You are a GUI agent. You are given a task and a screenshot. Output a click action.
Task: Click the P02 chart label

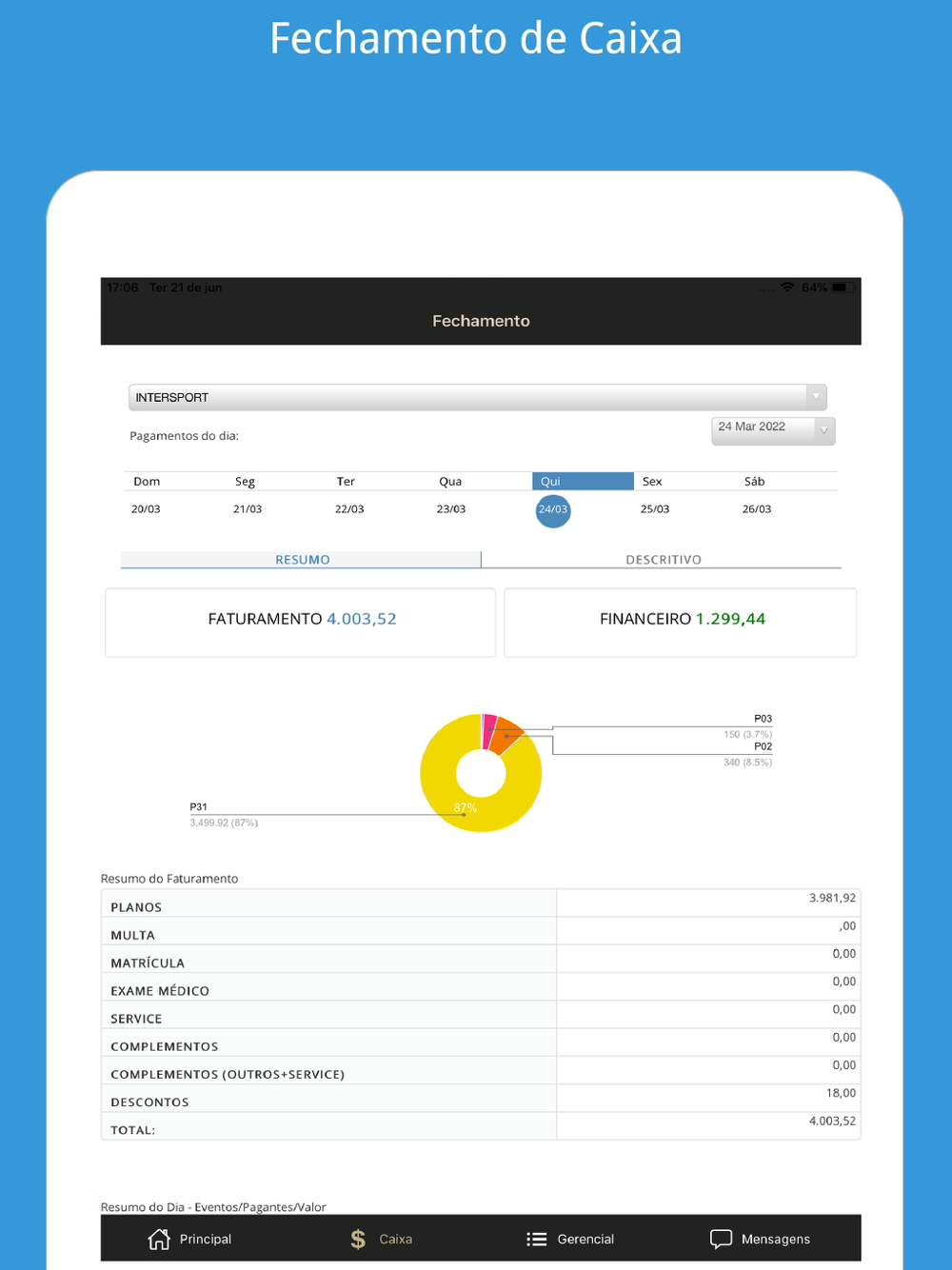pyautogui.click(x=764, y=746)
